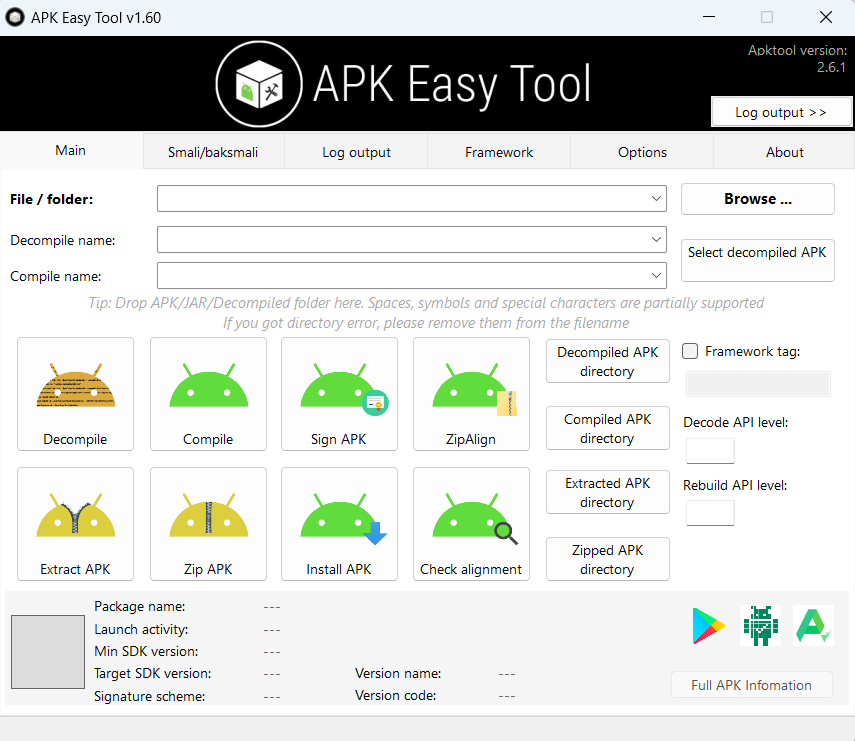
Task: Click the 'Launch activity:' label
Action: tap(141, 629)
